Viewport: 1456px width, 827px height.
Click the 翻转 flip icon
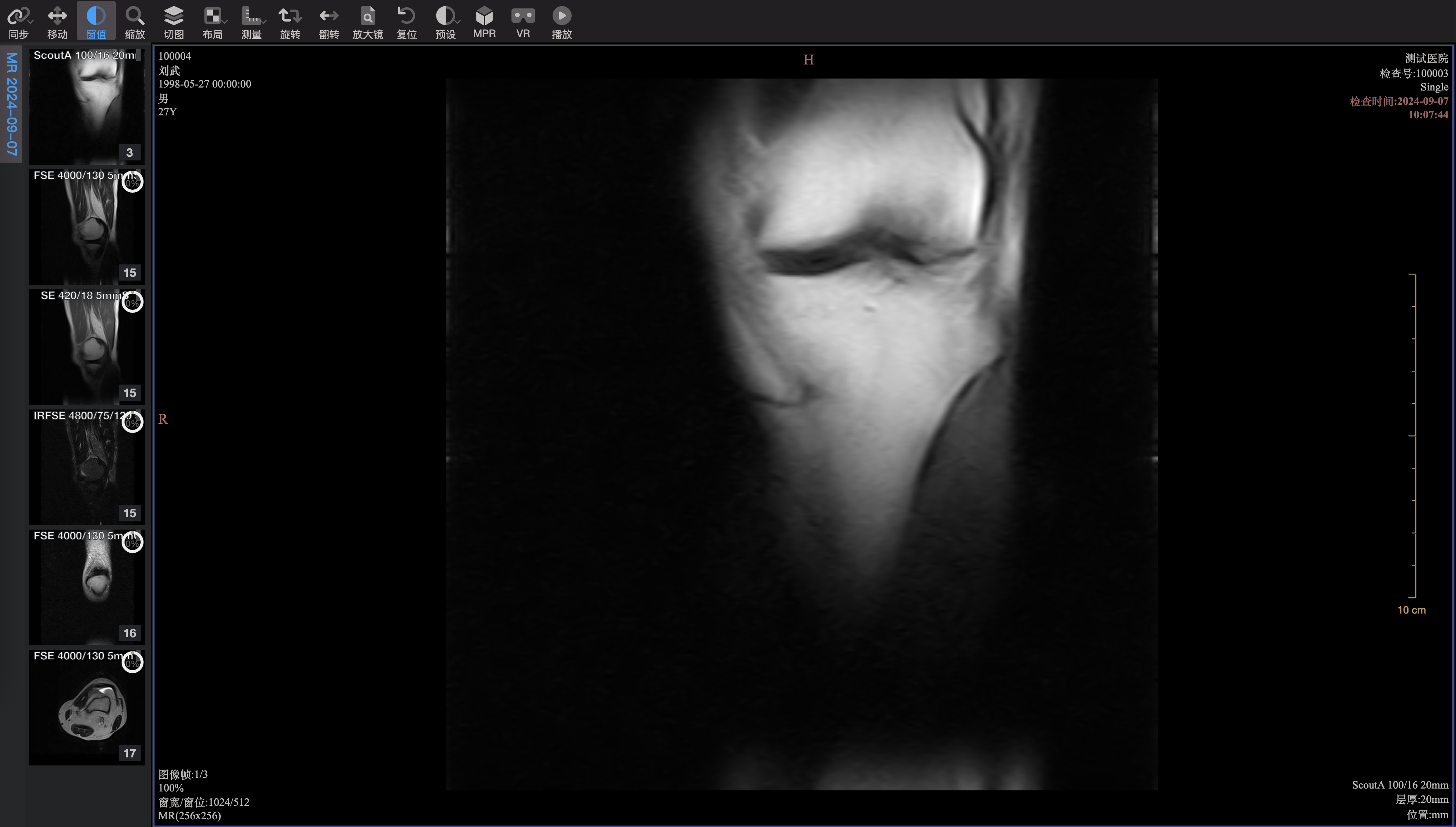click(x=329, y=16)
